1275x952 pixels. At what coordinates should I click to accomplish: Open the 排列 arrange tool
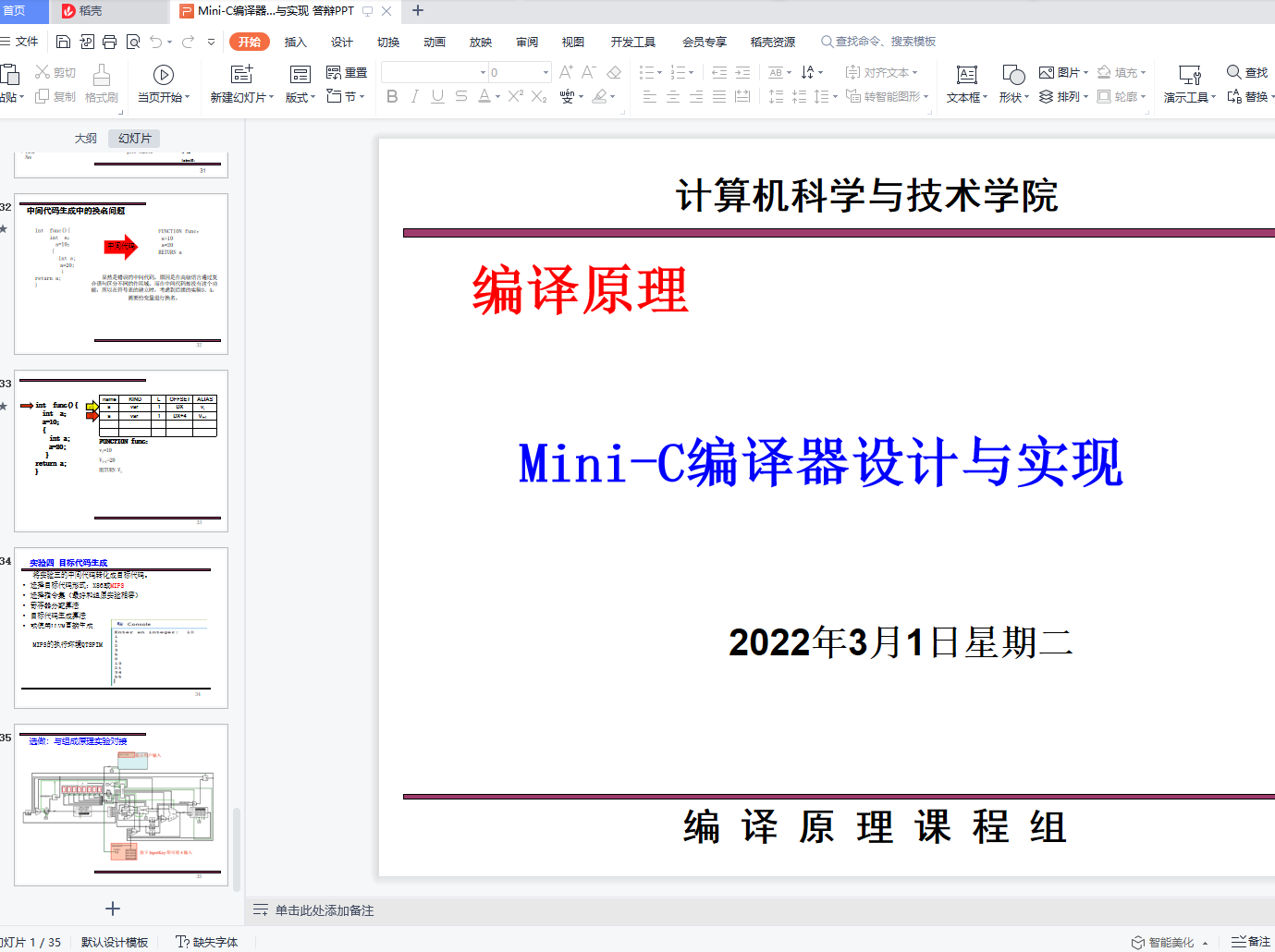1062,96
